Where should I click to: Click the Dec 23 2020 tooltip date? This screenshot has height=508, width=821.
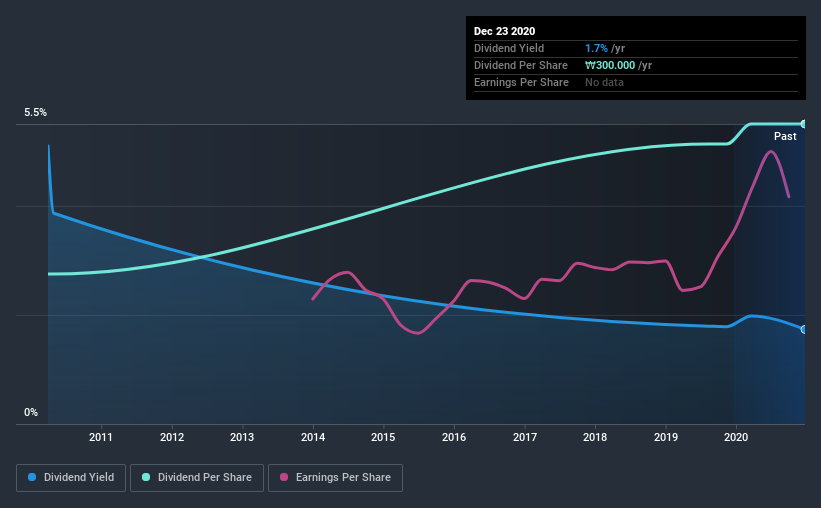504,31
